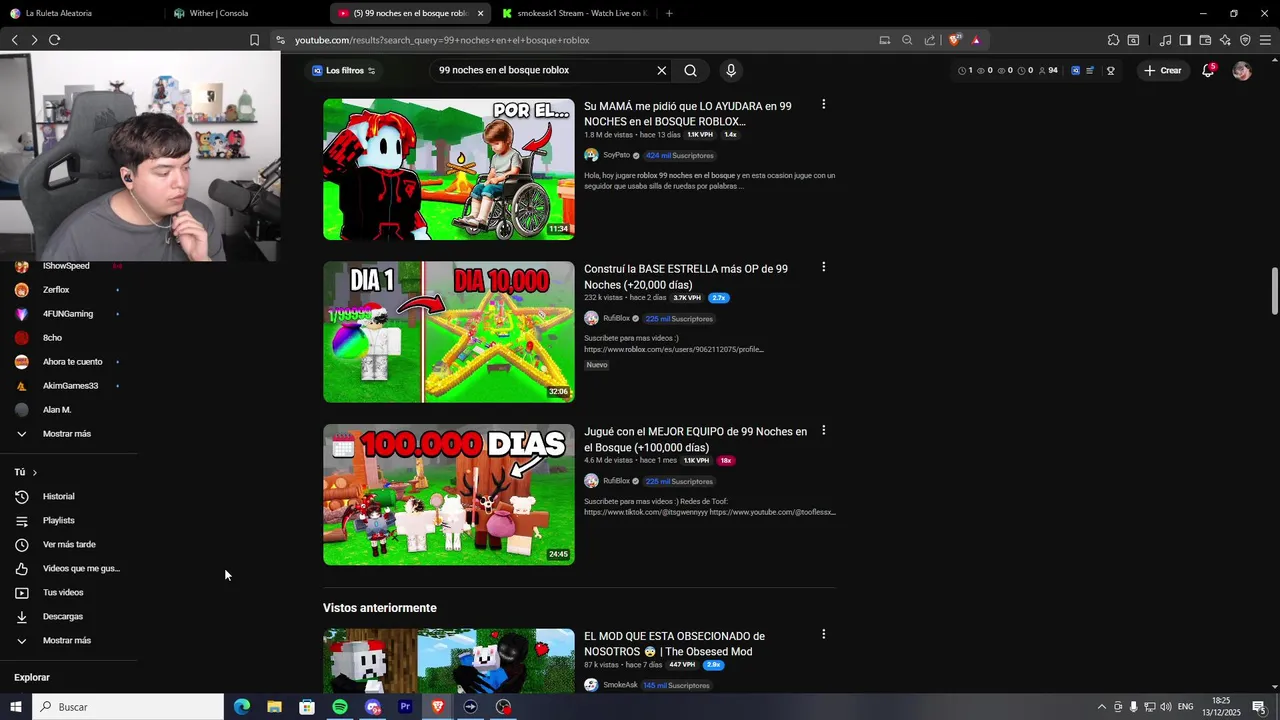
Task: Open Su MAMÁ me pidió video title
Action: tap(688, 114)
